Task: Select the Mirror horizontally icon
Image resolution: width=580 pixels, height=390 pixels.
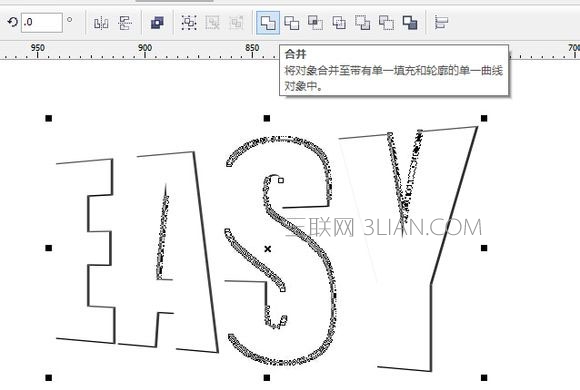Action: coord(101,23)
